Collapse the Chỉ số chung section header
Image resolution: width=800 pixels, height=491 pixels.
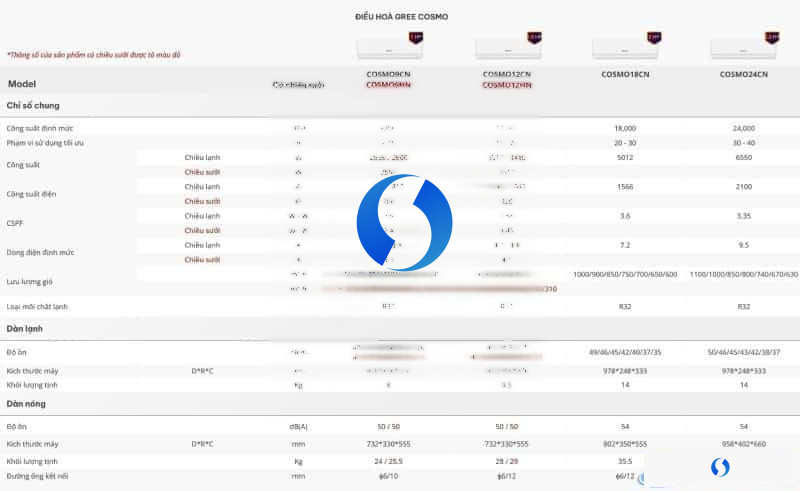click(33, 106)
